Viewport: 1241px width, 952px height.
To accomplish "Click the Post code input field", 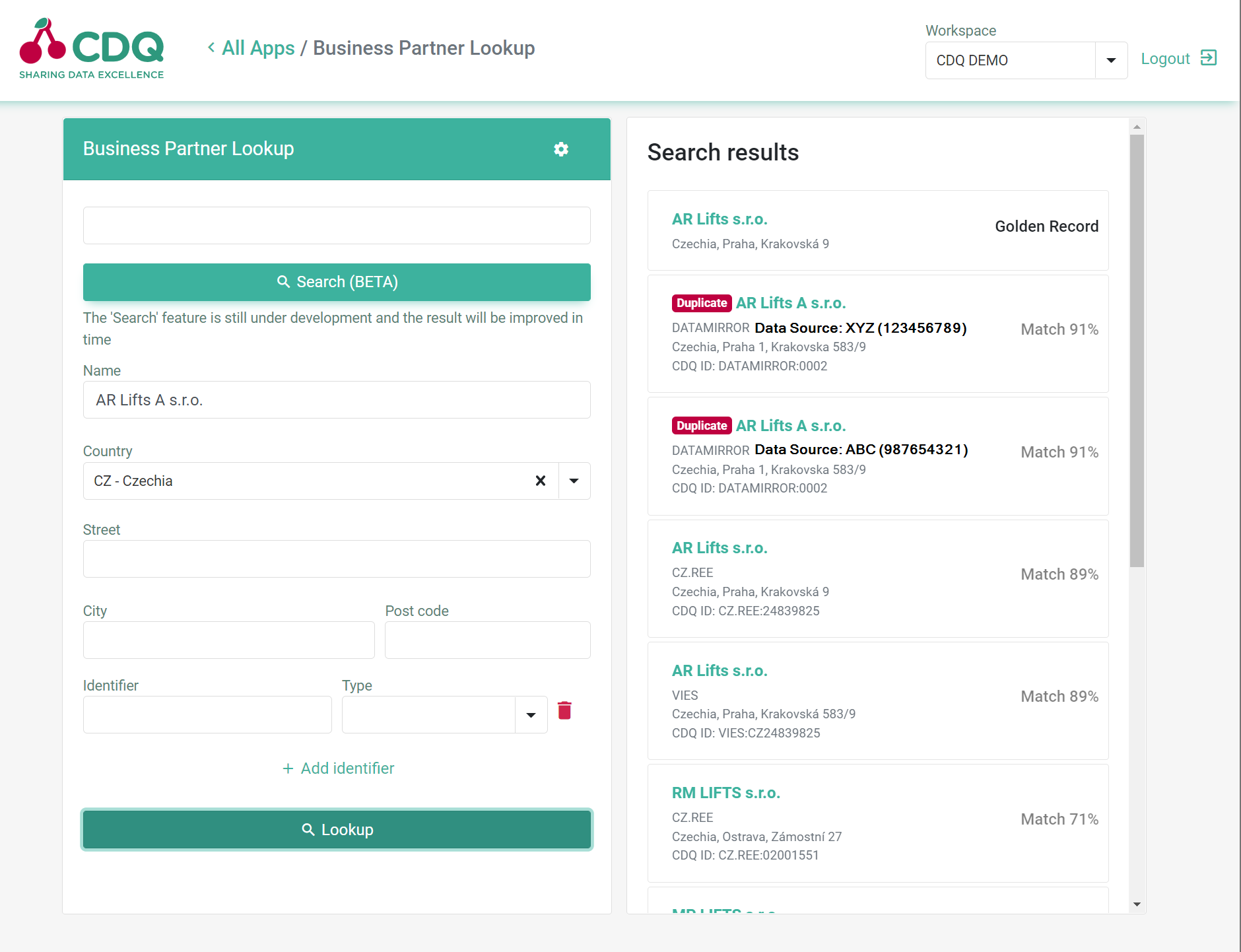I will [x=487, y=640].
